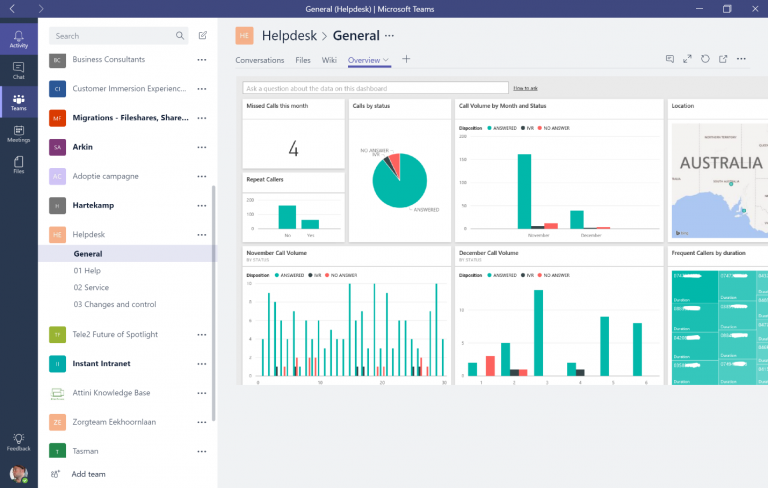Collapse the Helpdesk team in list
The width and height of the screenshot is (768, 488).
89,234
